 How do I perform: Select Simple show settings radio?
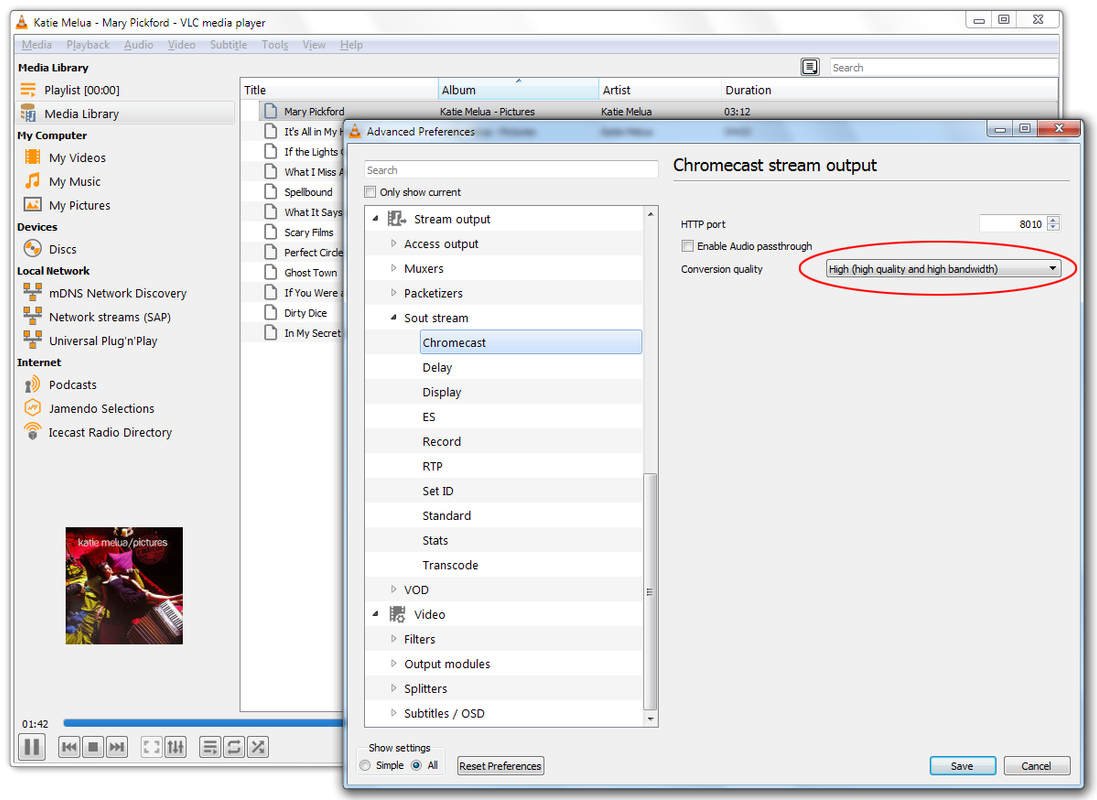click(365, 766)
